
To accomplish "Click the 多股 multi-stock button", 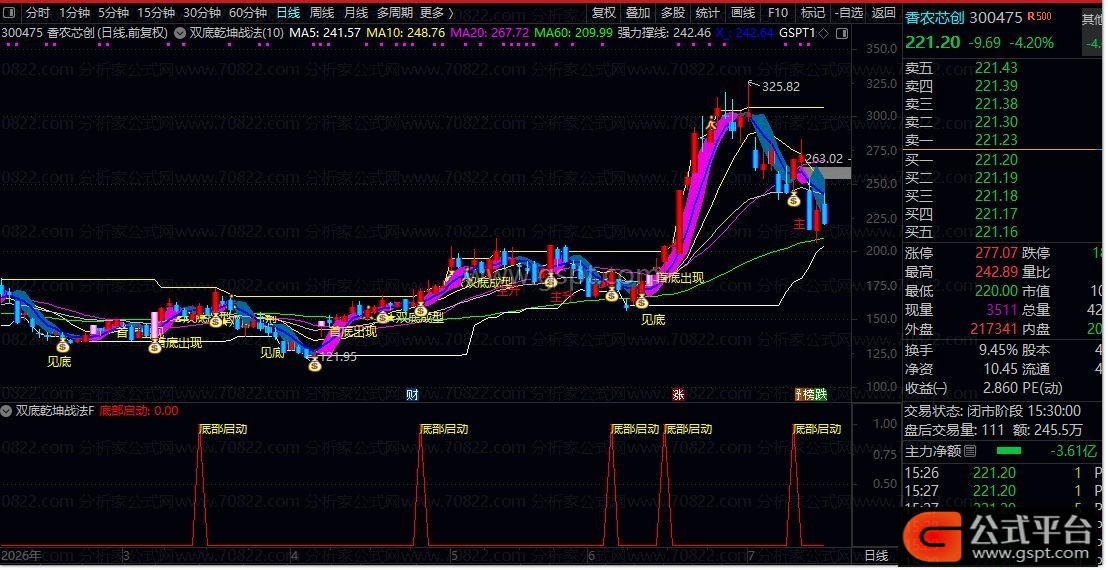I will (x=673, y=13).
